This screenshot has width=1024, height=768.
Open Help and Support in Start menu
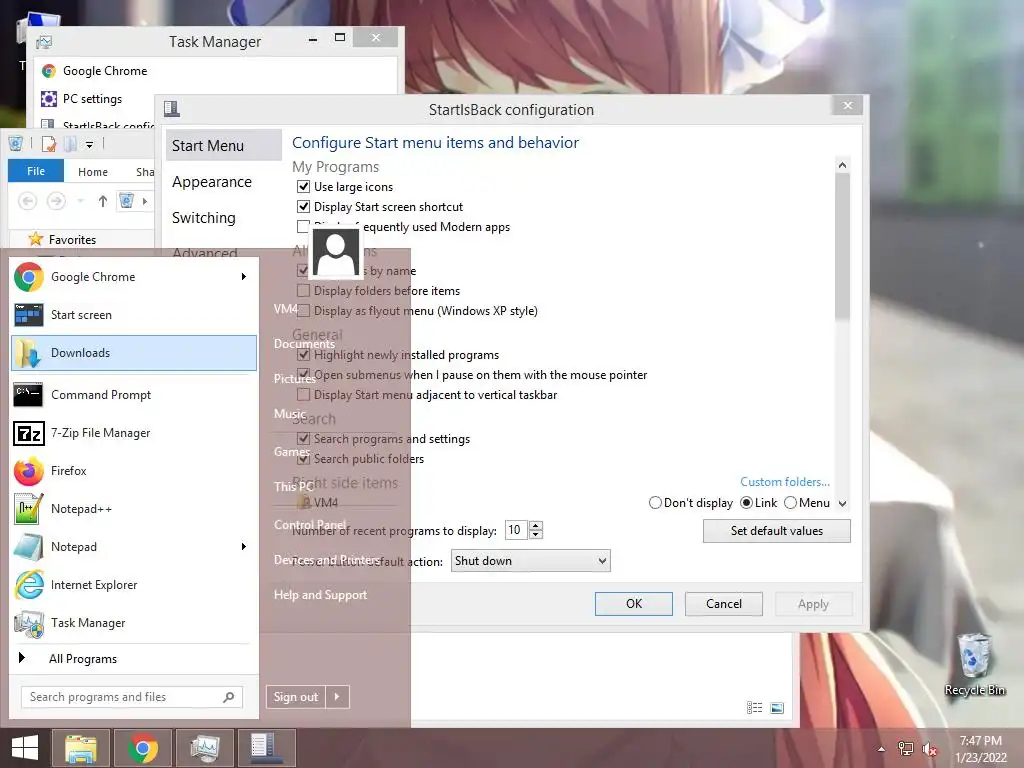point(320,595)
